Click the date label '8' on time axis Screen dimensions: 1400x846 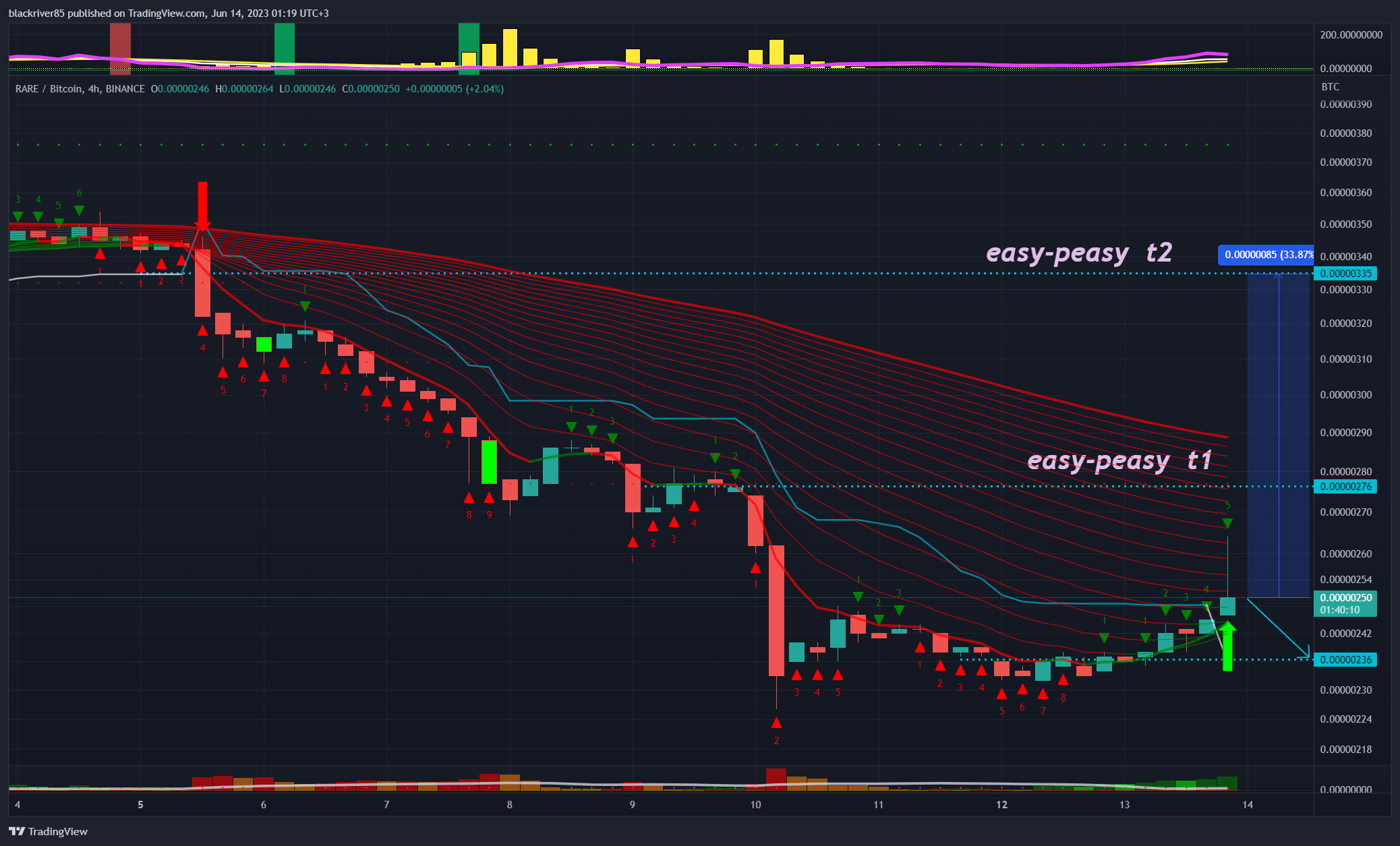pos(509,804)
